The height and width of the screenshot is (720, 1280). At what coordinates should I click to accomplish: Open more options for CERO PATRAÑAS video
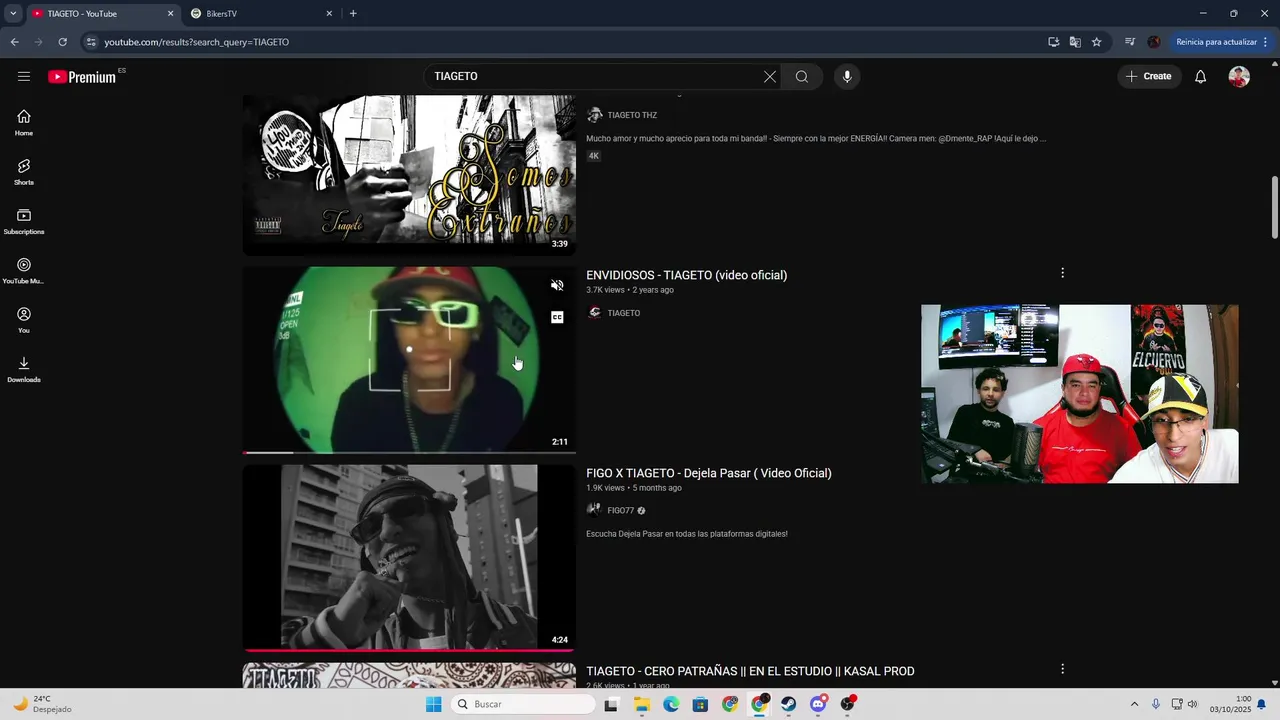(1062, 669)
